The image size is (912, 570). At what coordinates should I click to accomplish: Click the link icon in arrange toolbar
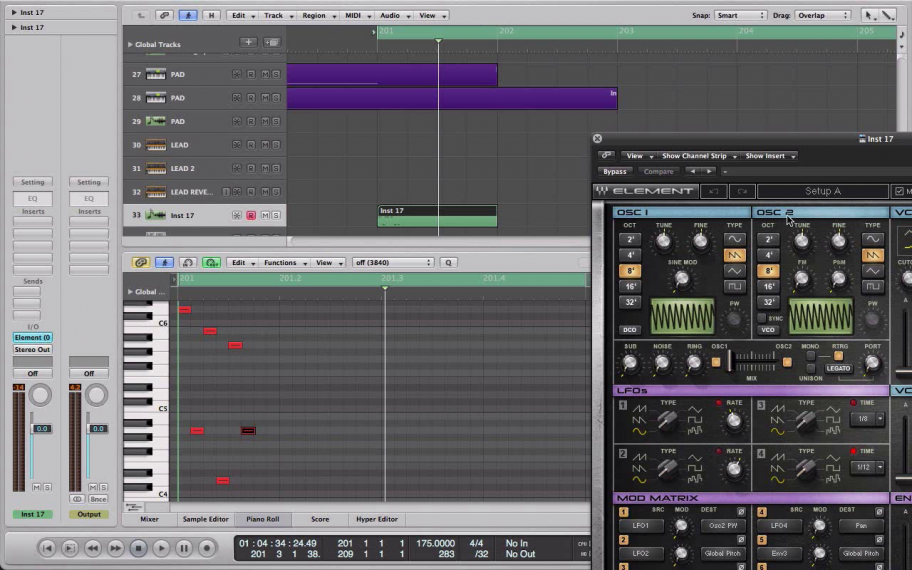coord(164,15)
